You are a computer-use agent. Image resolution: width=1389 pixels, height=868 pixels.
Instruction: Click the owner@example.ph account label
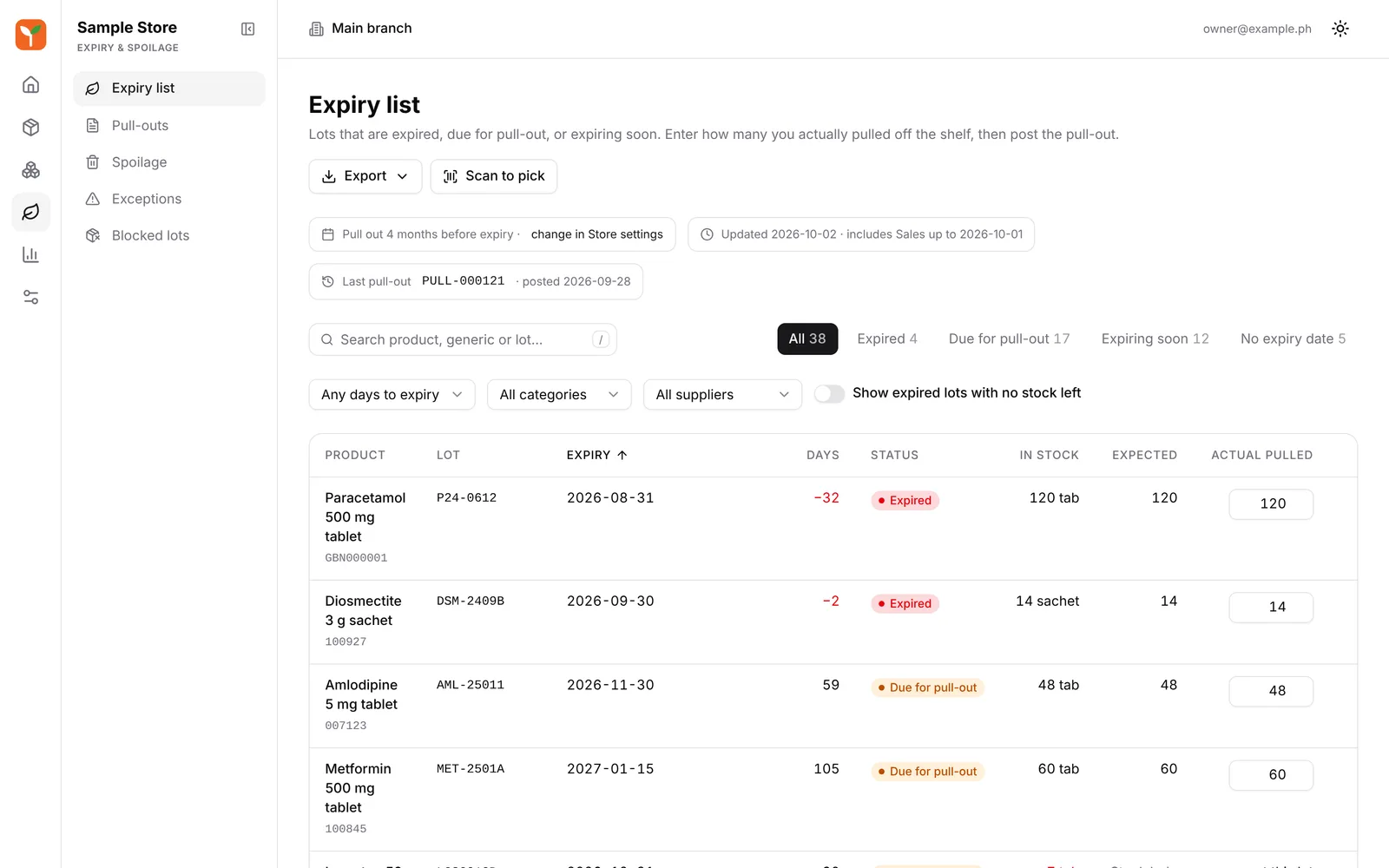point(1257,29)
